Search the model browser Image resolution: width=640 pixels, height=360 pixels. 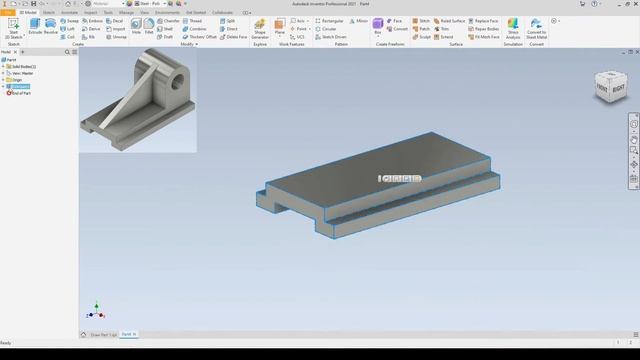(67, 52)
